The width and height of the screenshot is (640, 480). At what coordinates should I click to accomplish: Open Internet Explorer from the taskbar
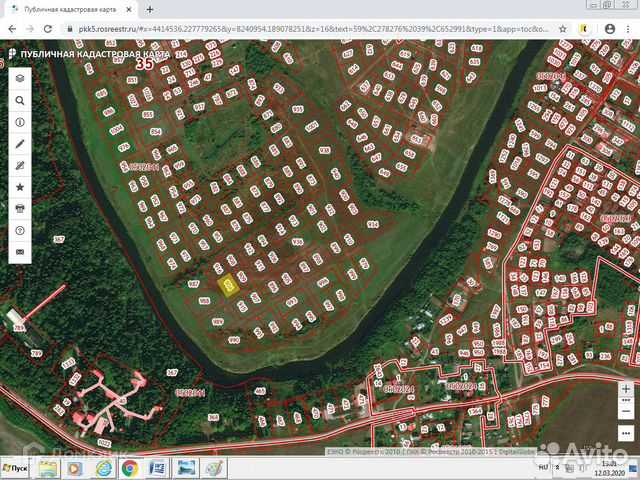coord(104,468)
